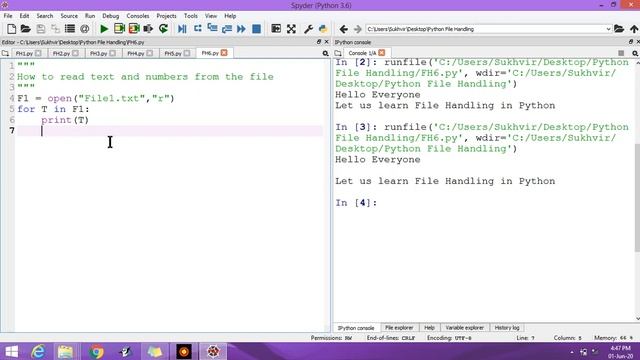Open the editor pane options menu
Viewport: 640px width, 360px height.
(325, 53)
